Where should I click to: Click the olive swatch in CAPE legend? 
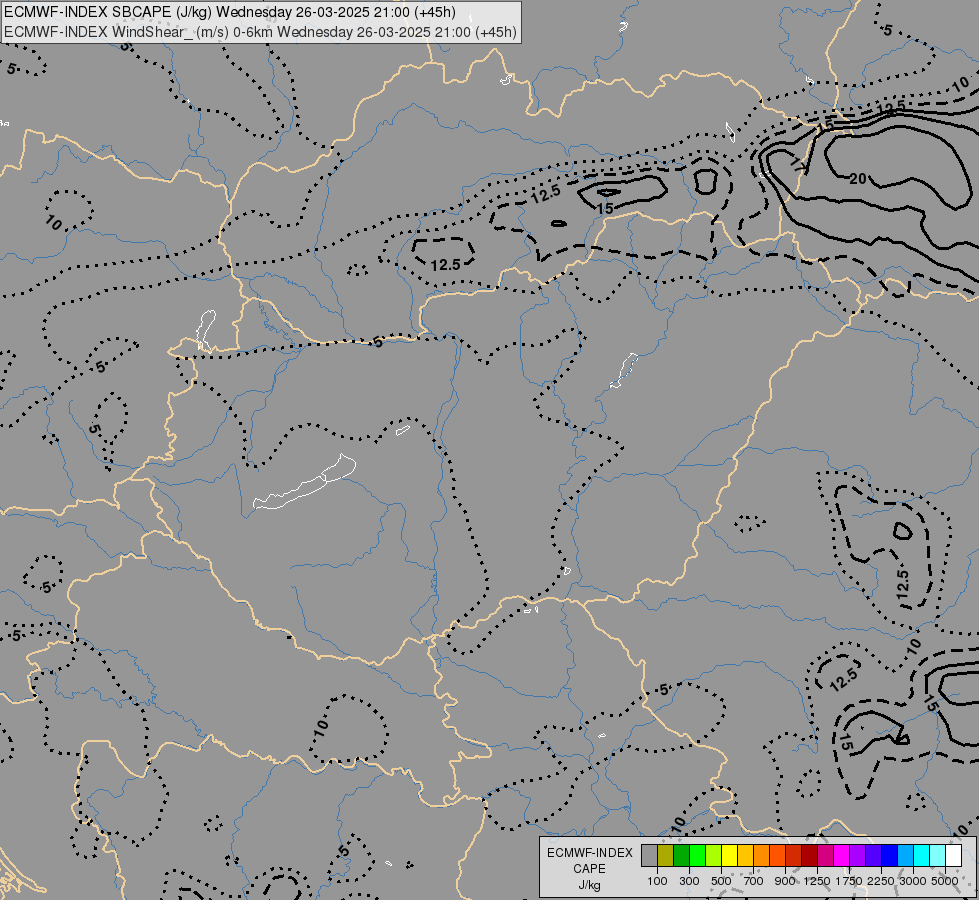click(666, 856)
